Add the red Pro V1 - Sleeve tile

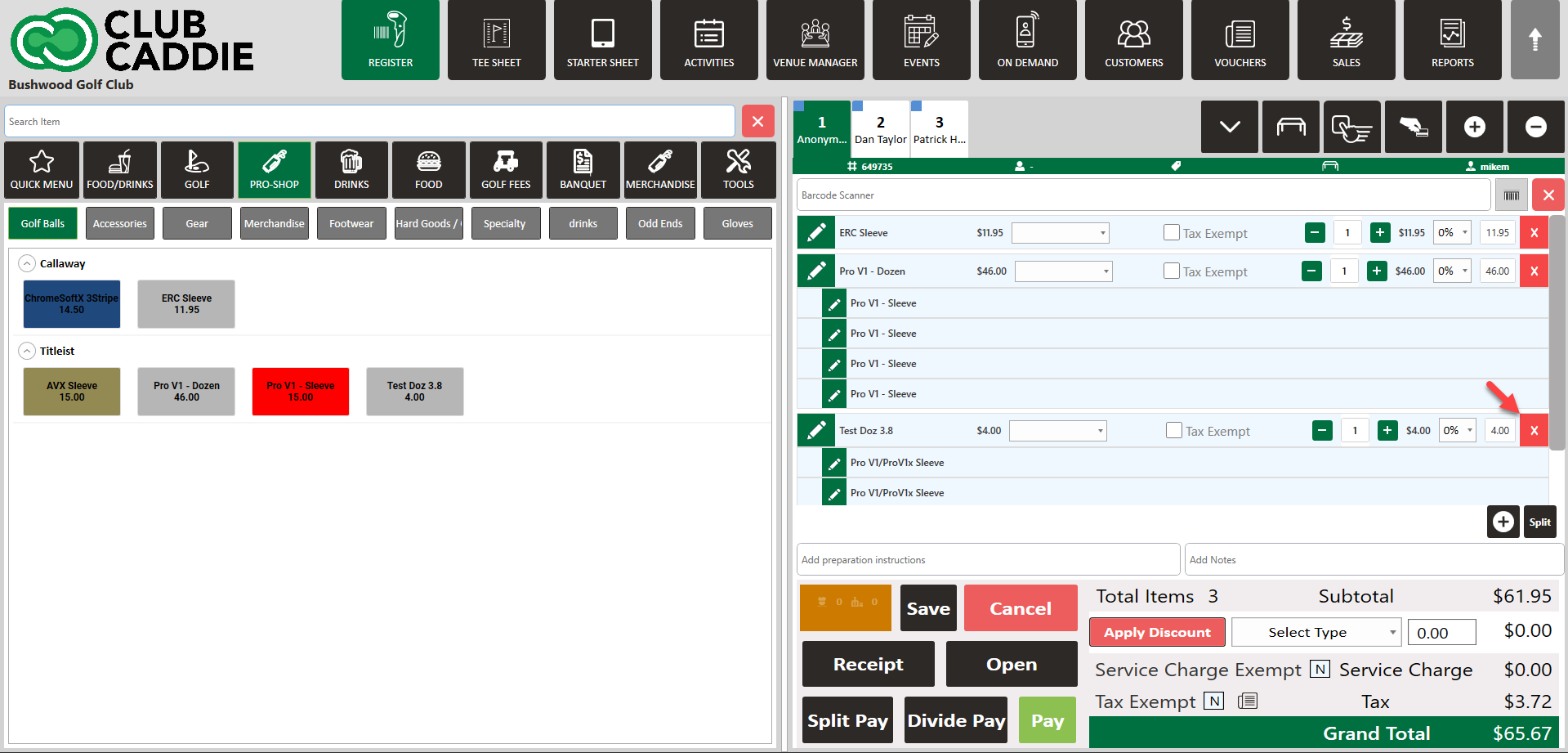pyautogui.click(x=300, y=392)
